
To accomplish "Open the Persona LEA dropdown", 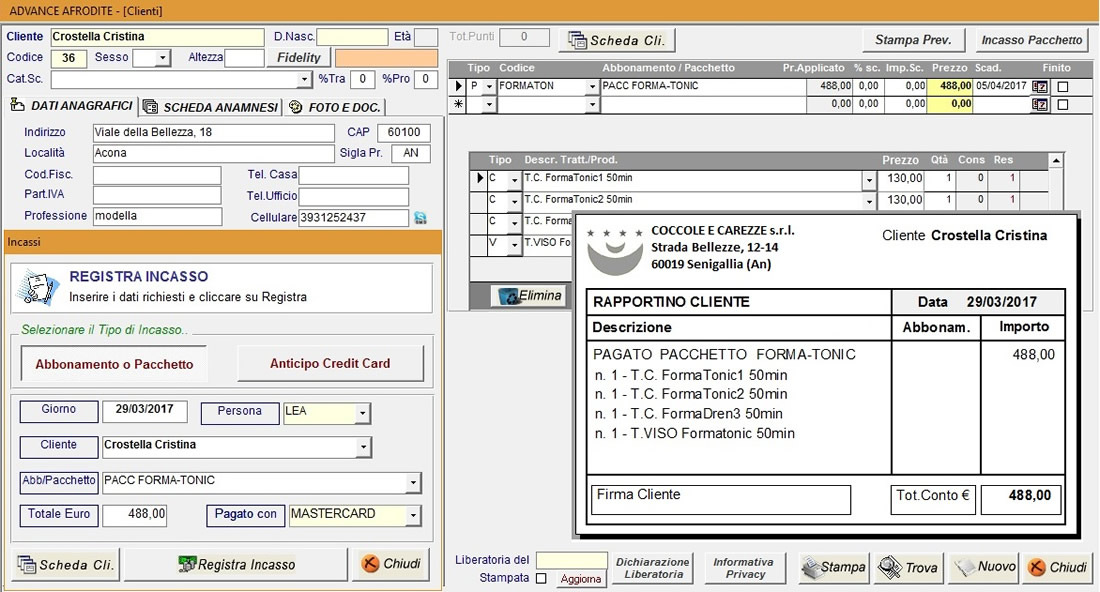I will (362, 413).
